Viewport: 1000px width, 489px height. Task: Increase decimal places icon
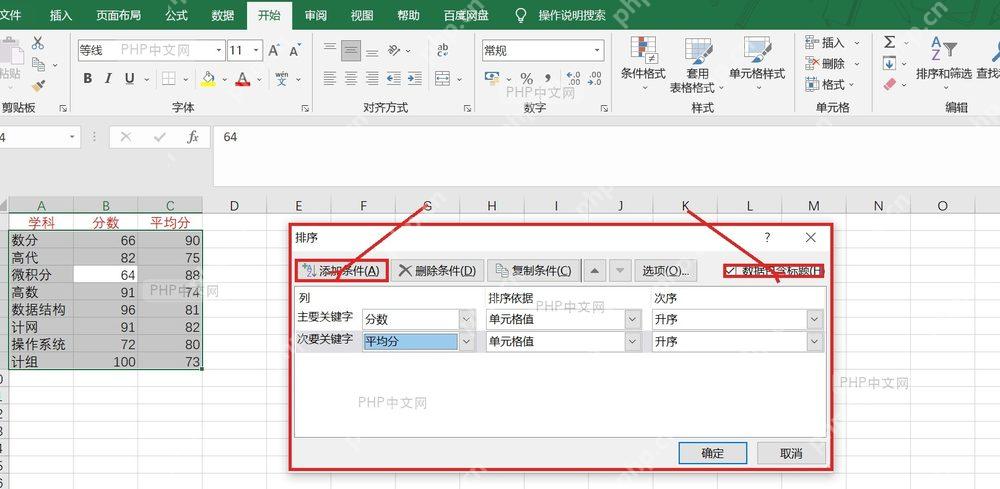[x=573, y=78]
